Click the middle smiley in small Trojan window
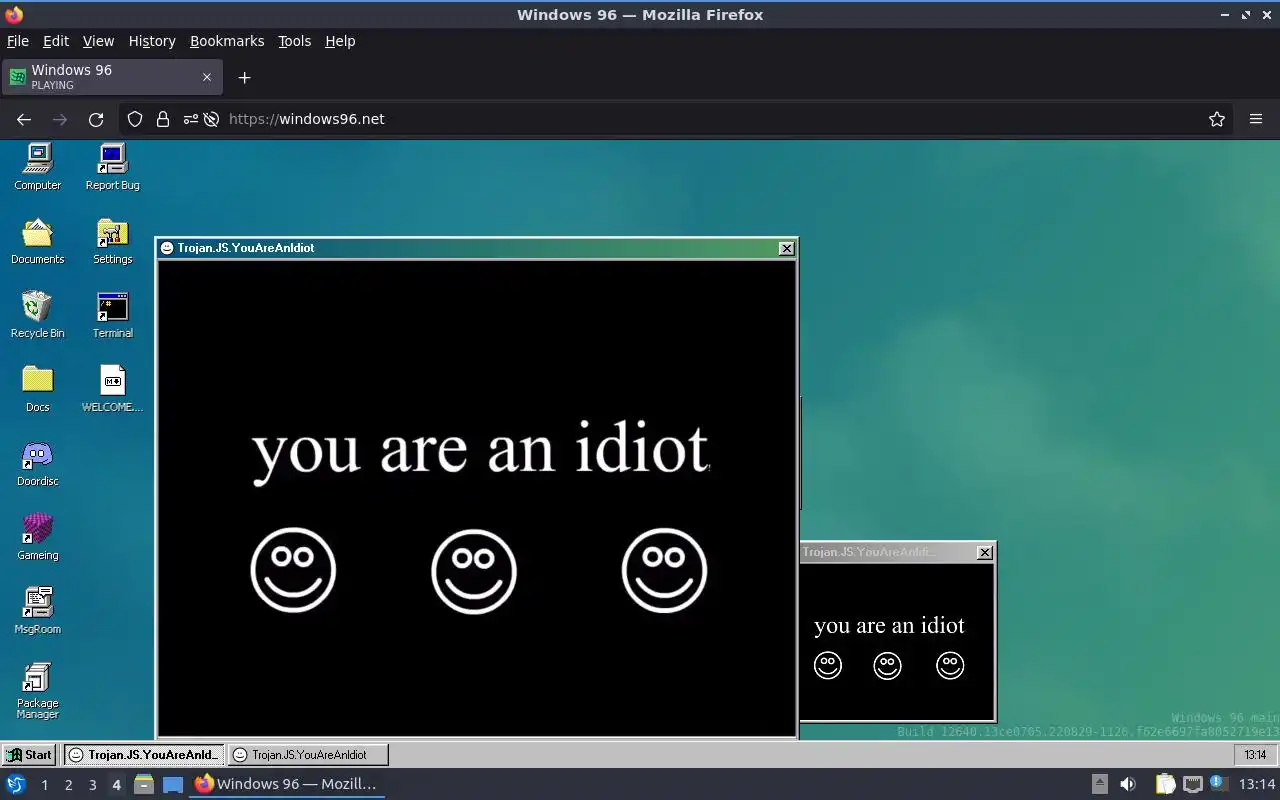Screen dimensions: 1280x800 coord(888,665)
